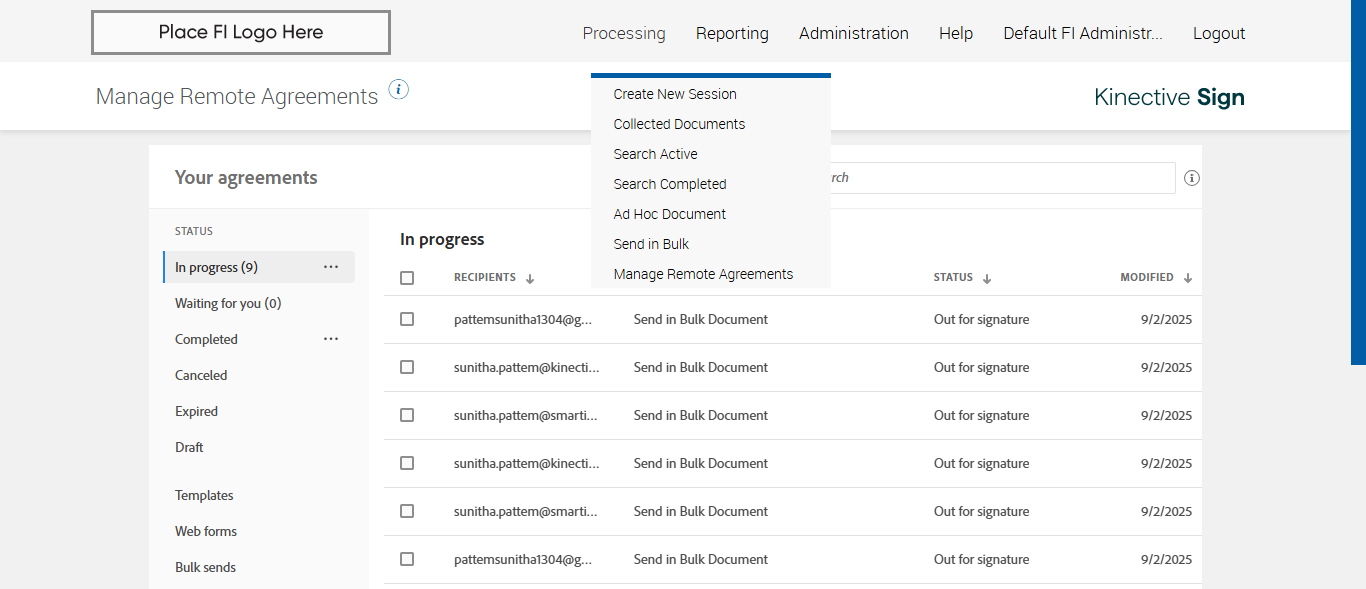Viewport: 1366px width, 589px height.
Task: Click the info icon next to search field
Action: coord(1191,178)
